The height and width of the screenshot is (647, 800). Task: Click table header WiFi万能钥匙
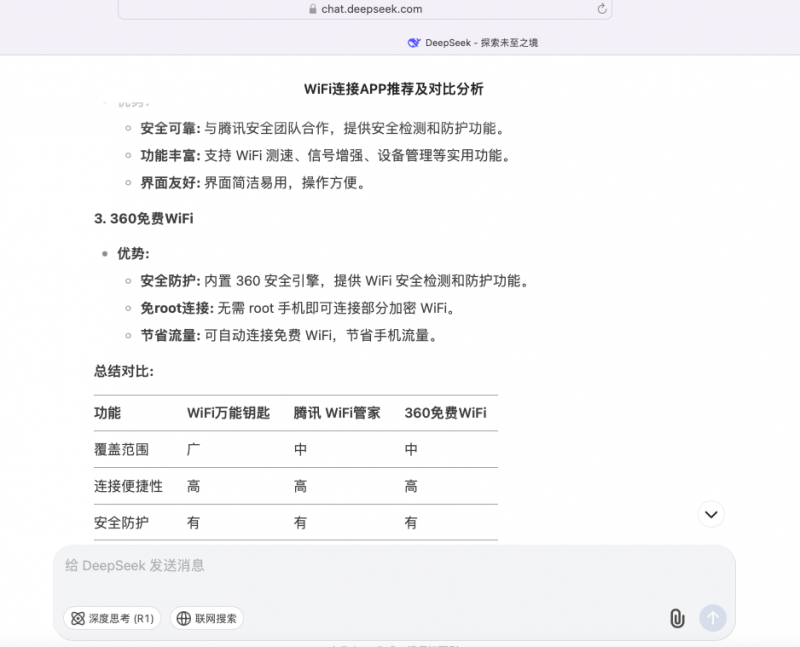click(x=228, y=413)
